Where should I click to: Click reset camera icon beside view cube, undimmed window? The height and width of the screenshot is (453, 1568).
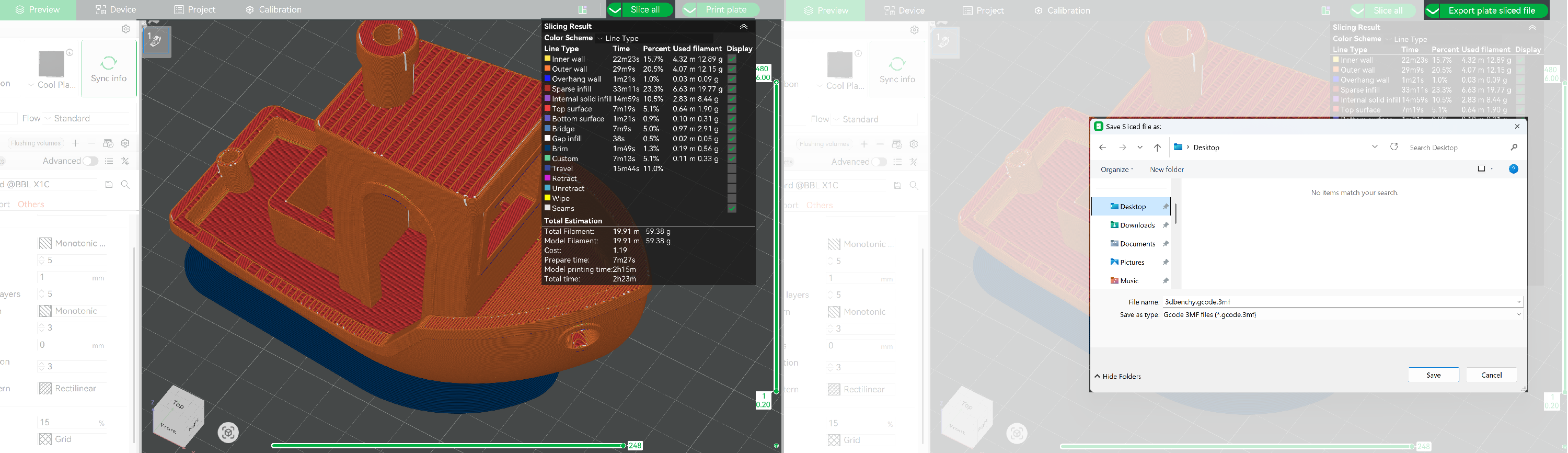[228, 433]
